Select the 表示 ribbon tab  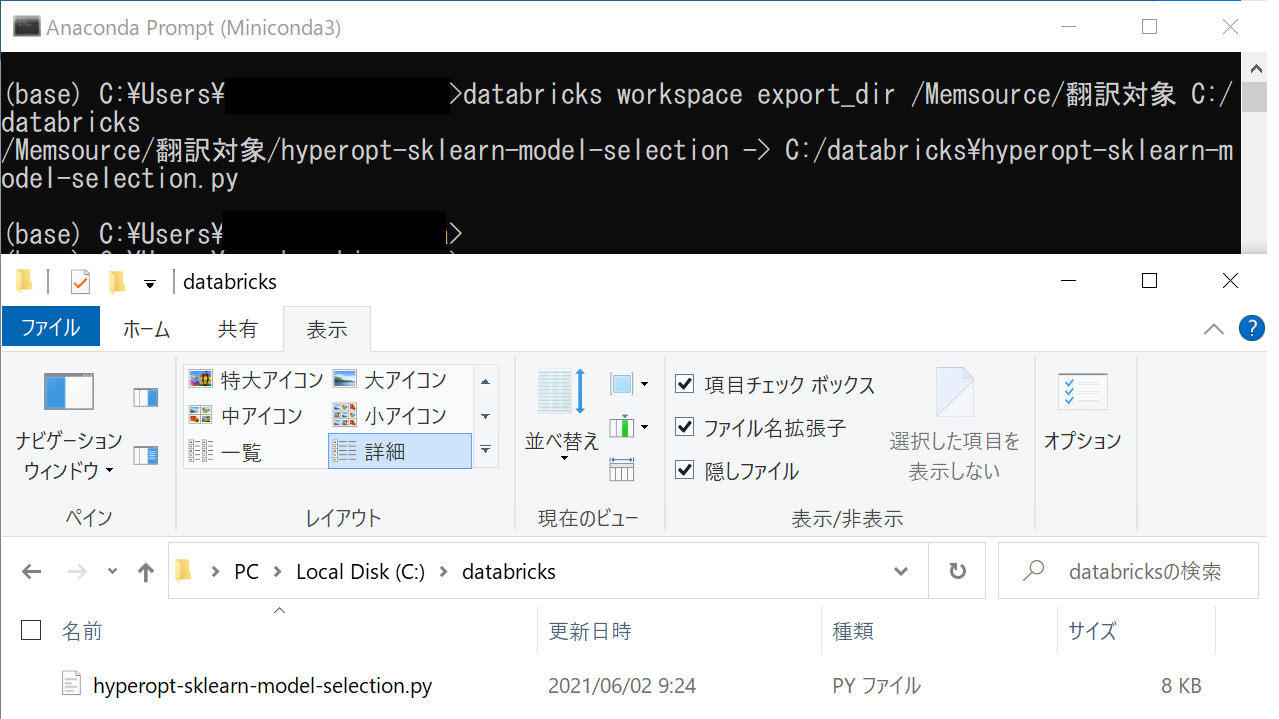pos(327,329)
